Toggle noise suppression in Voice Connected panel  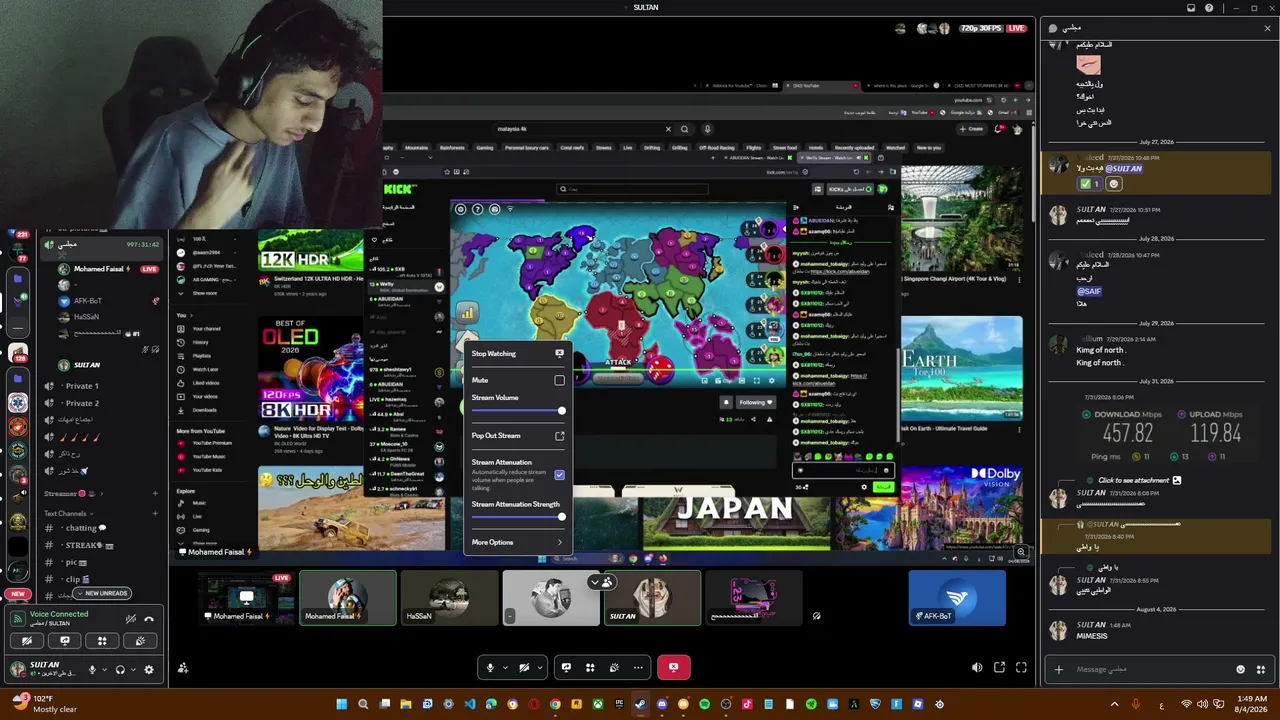[130, 619]
